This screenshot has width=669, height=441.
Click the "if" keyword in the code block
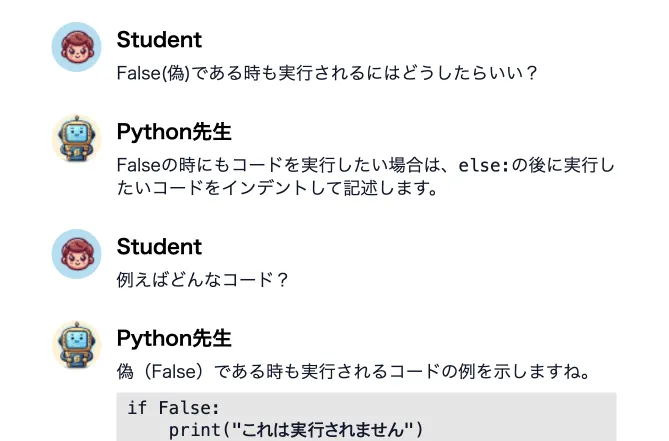(x=137, y=408)
